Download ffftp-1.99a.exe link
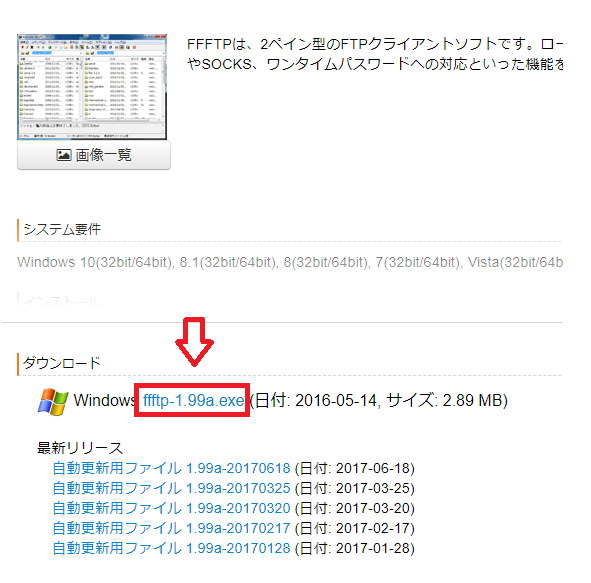591x583 pixels. (193, 400)
